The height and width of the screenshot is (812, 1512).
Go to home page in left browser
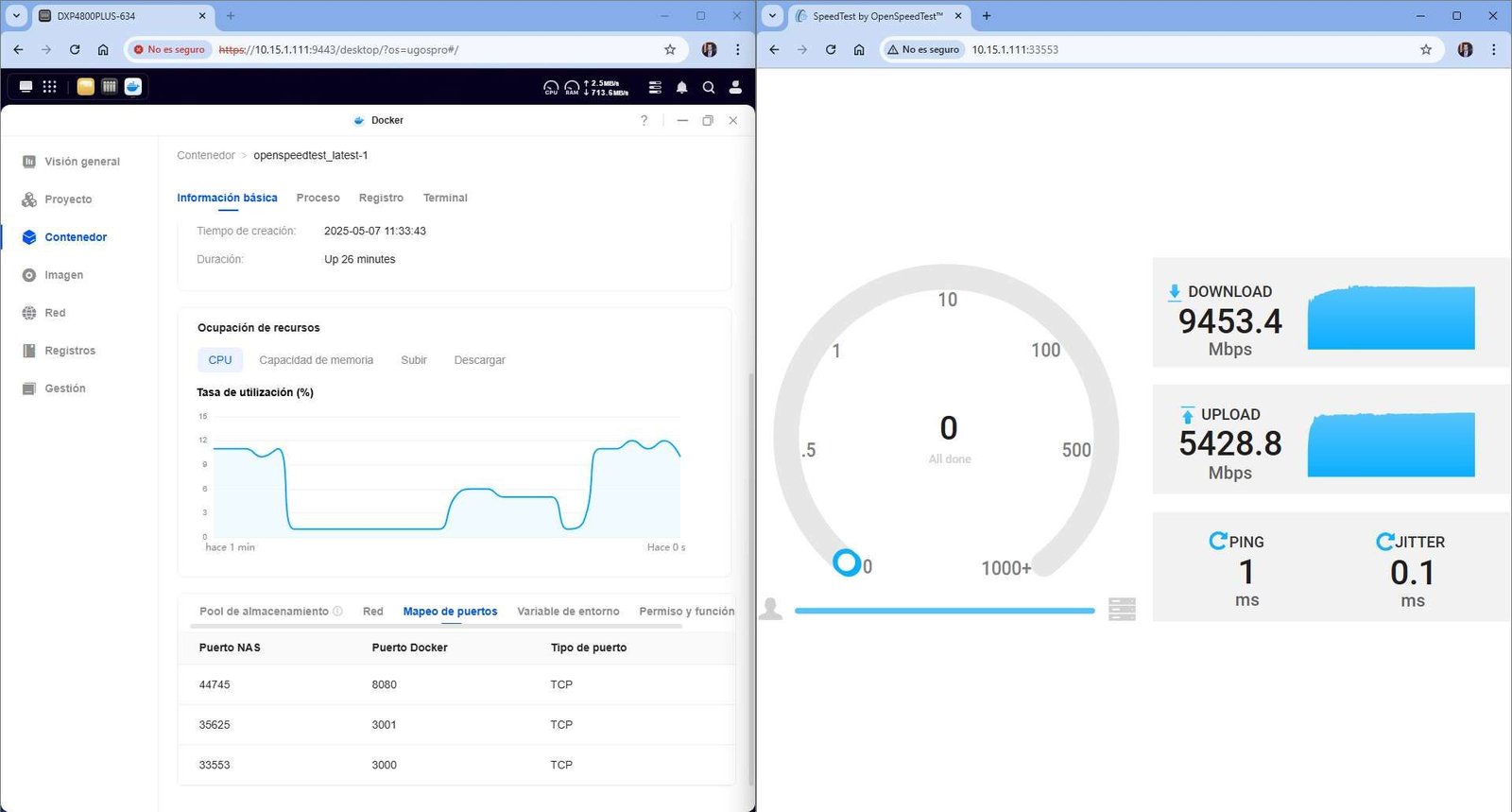pos(103,49)
